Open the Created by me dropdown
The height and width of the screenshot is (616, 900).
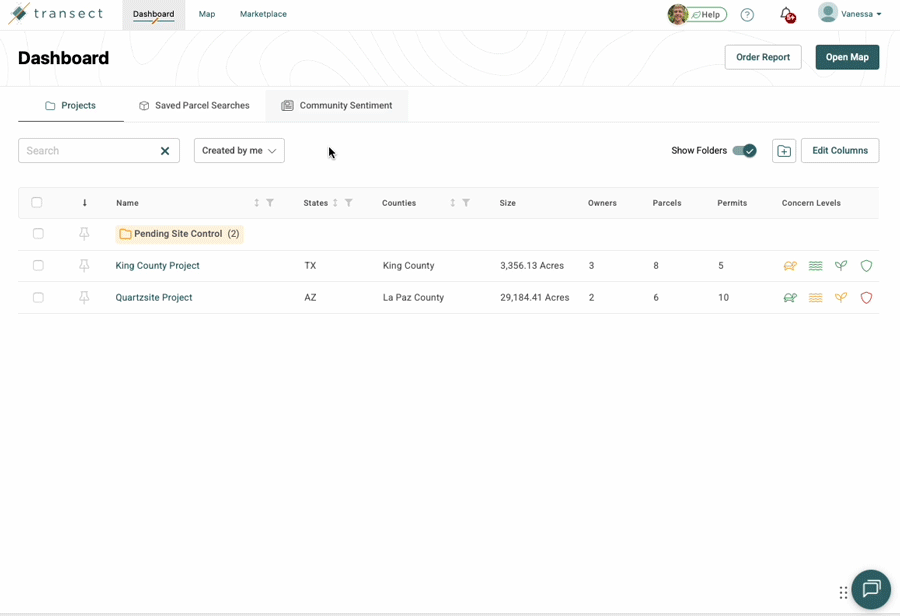(239, 150)
